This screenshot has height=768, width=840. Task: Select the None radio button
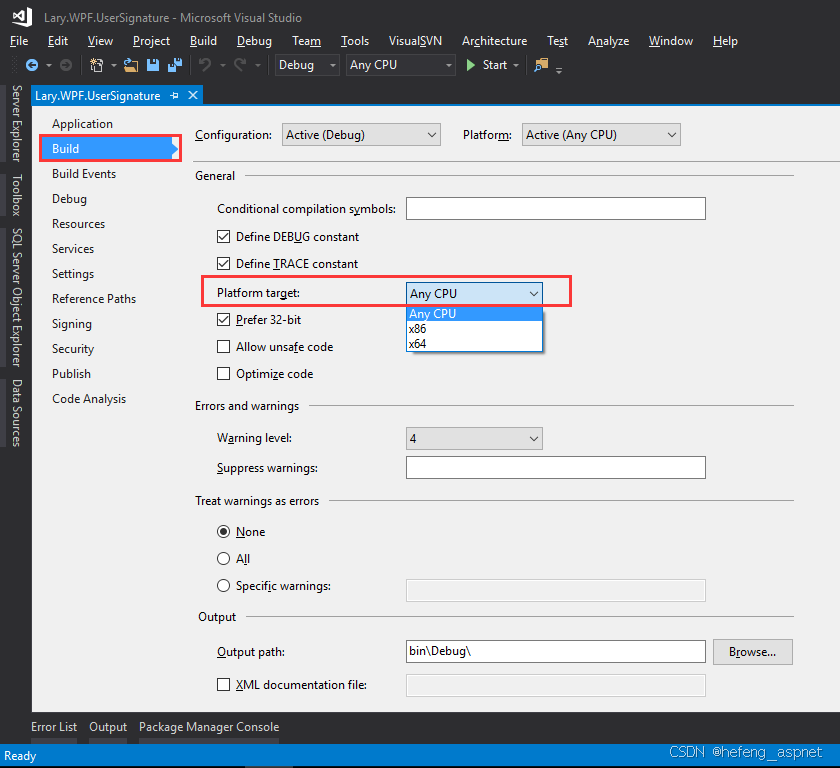[x=223, y=532]
